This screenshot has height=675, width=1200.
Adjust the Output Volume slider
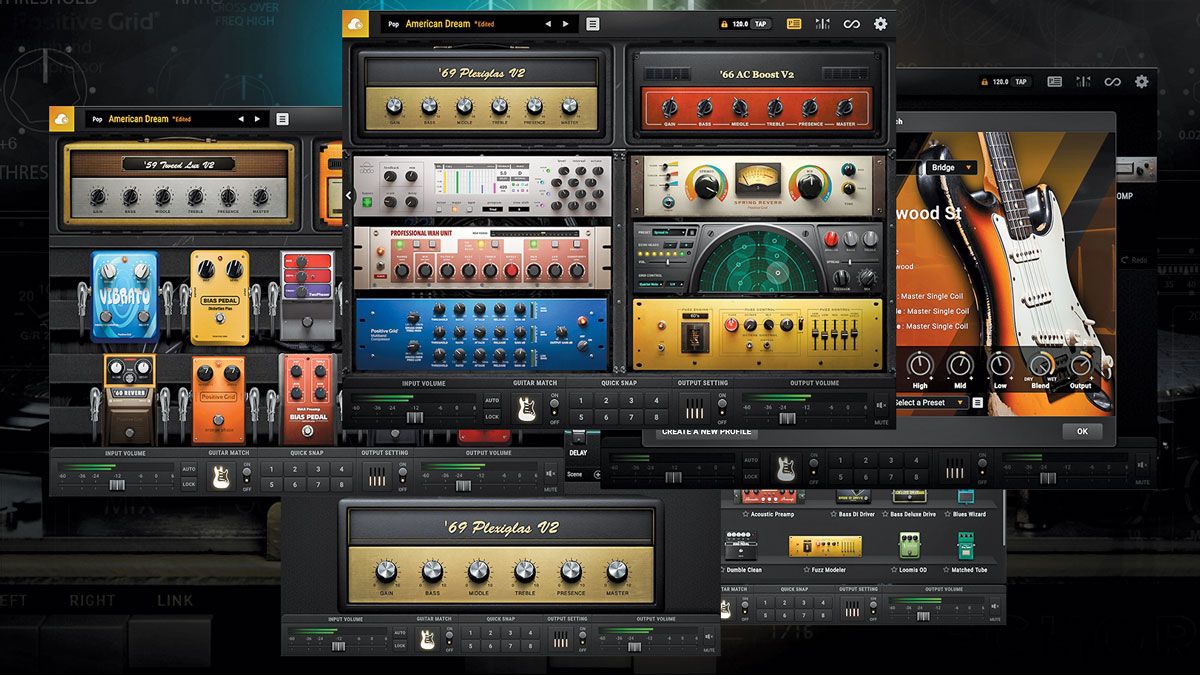click(789, 416)
